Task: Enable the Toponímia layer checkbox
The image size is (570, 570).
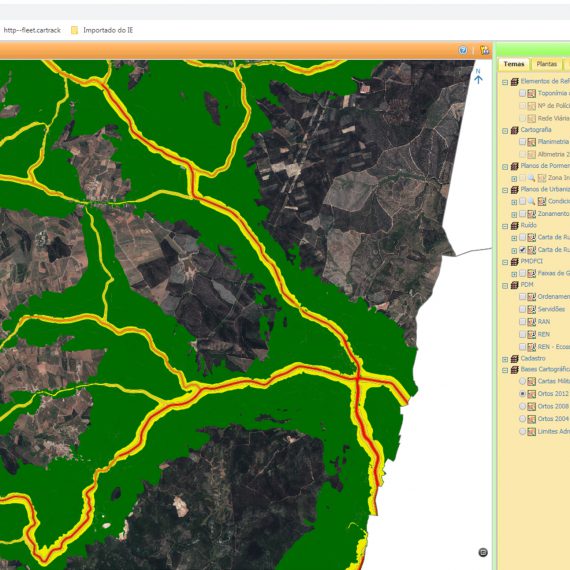Action: coord(522,93)
